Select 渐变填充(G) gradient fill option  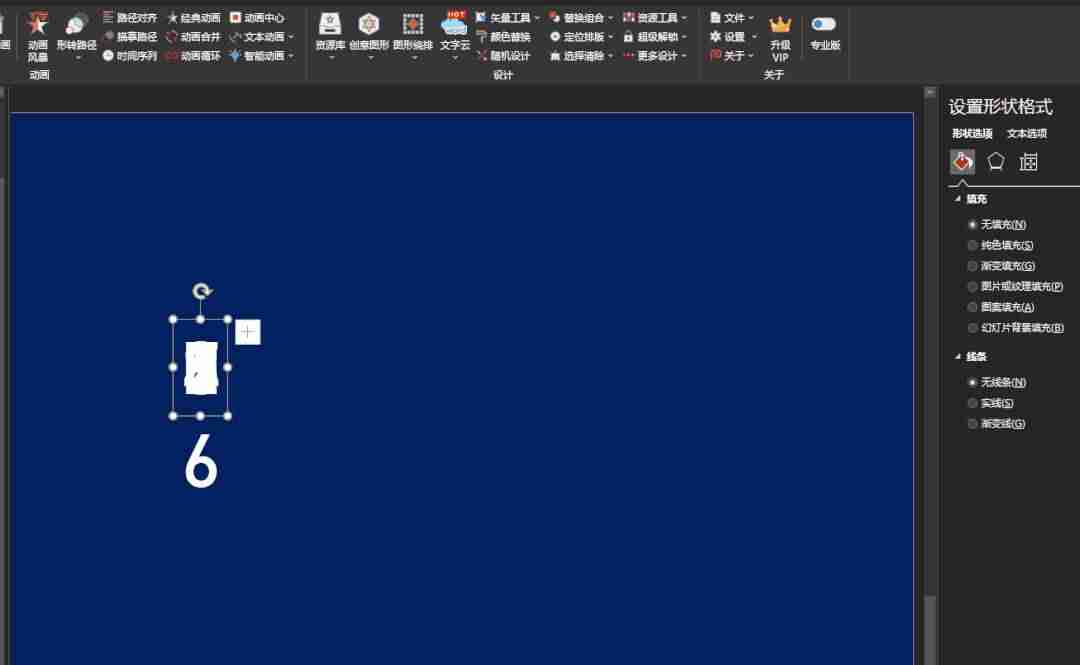click(1001, 266)
